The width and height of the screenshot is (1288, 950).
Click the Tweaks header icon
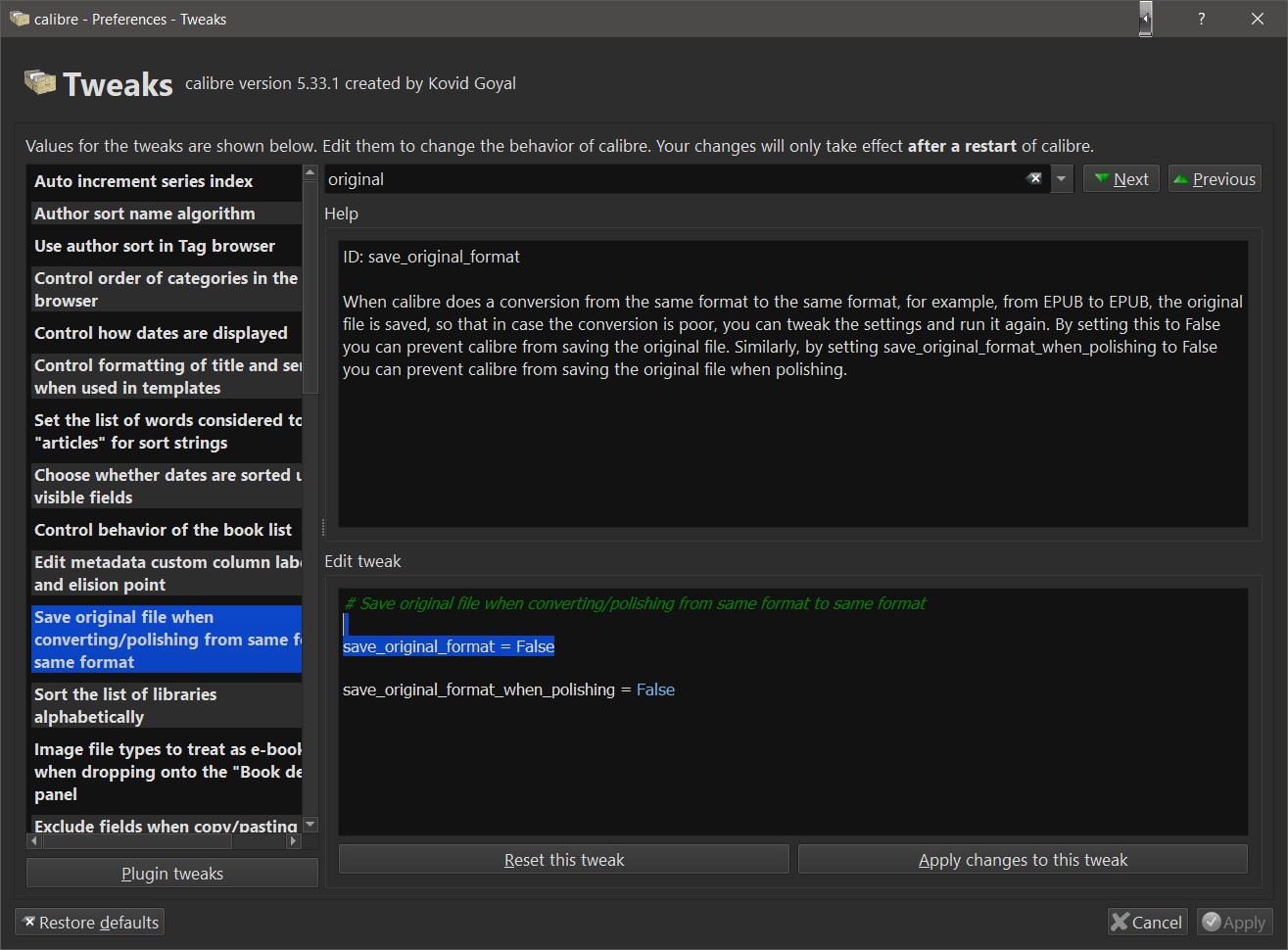(40, 83)
